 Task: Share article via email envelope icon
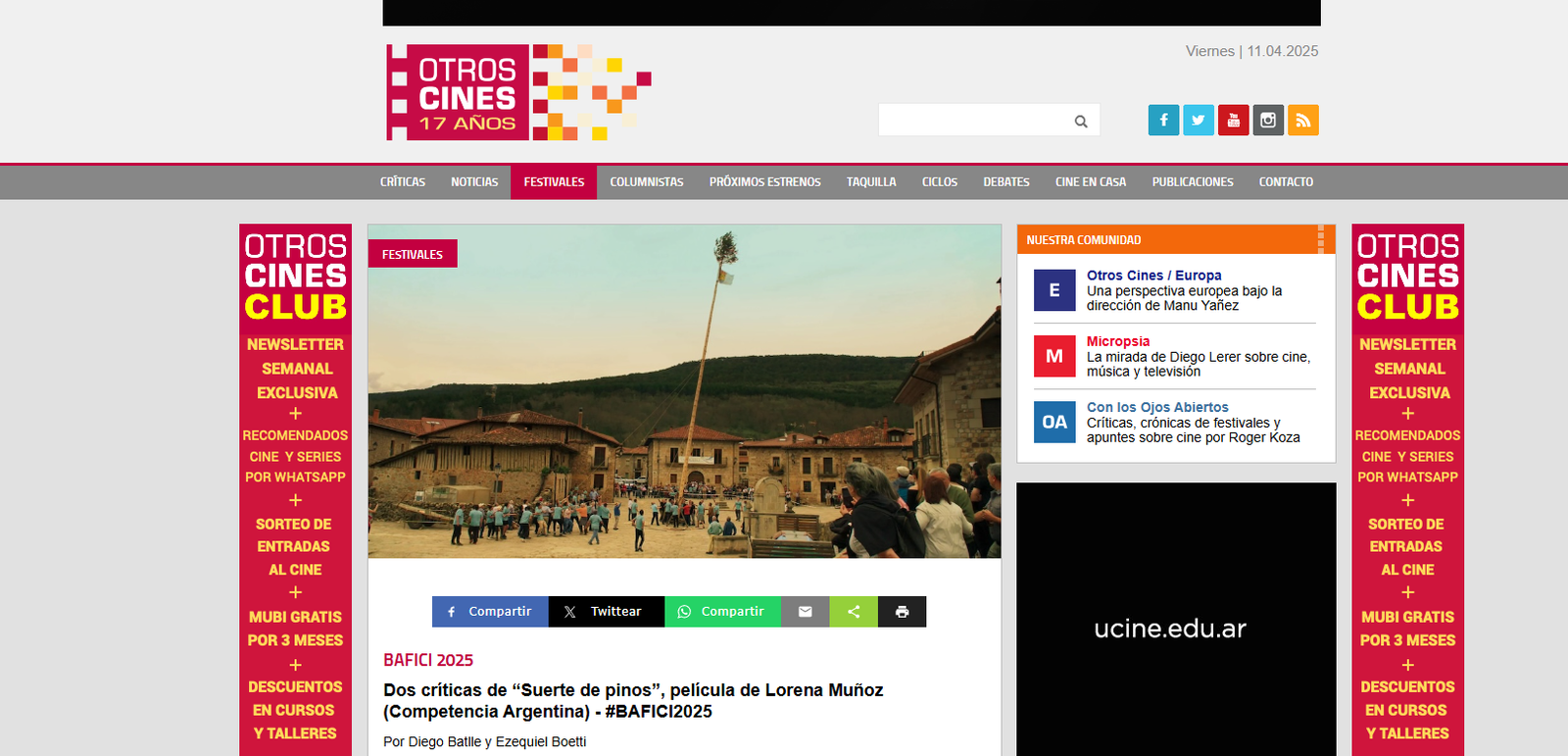coord(805,612)
